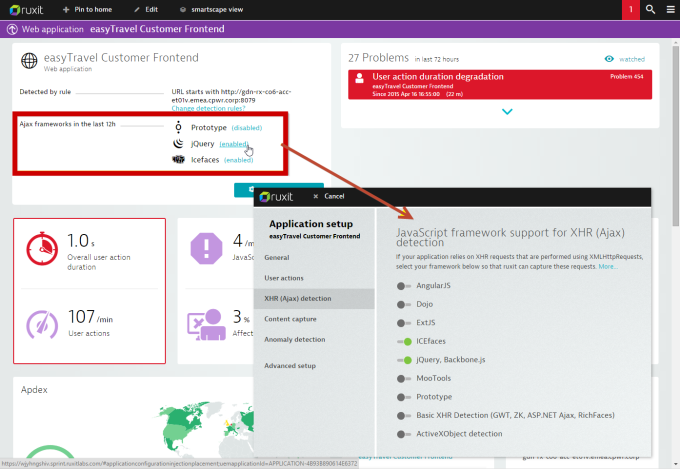Image resolution: width=680 pixels, height=469 pixels.
Task: Click the Problem 454 label
Action: click(x=627, y=77)
